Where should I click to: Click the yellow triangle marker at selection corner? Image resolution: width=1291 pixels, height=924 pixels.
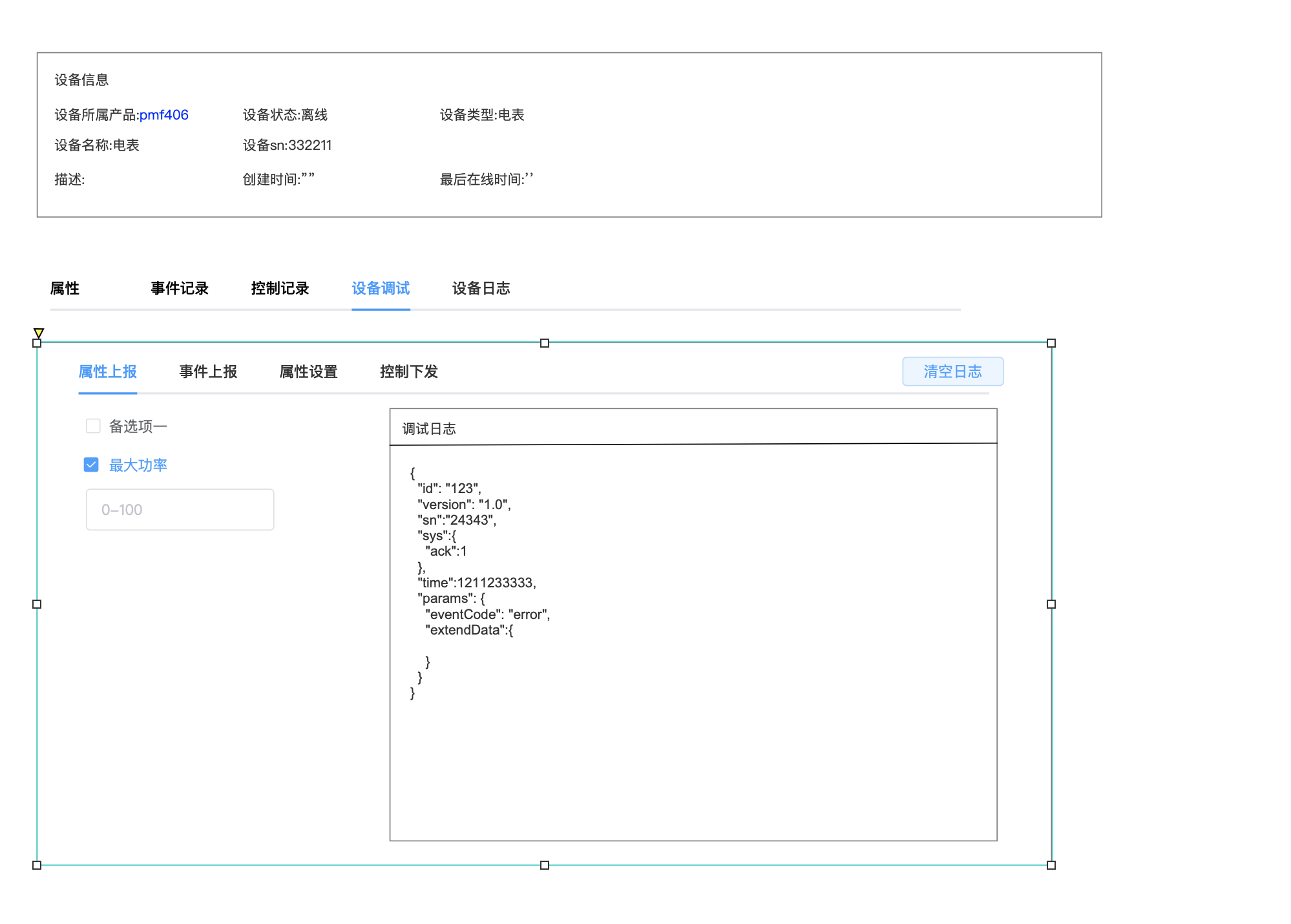coord(39,333)
